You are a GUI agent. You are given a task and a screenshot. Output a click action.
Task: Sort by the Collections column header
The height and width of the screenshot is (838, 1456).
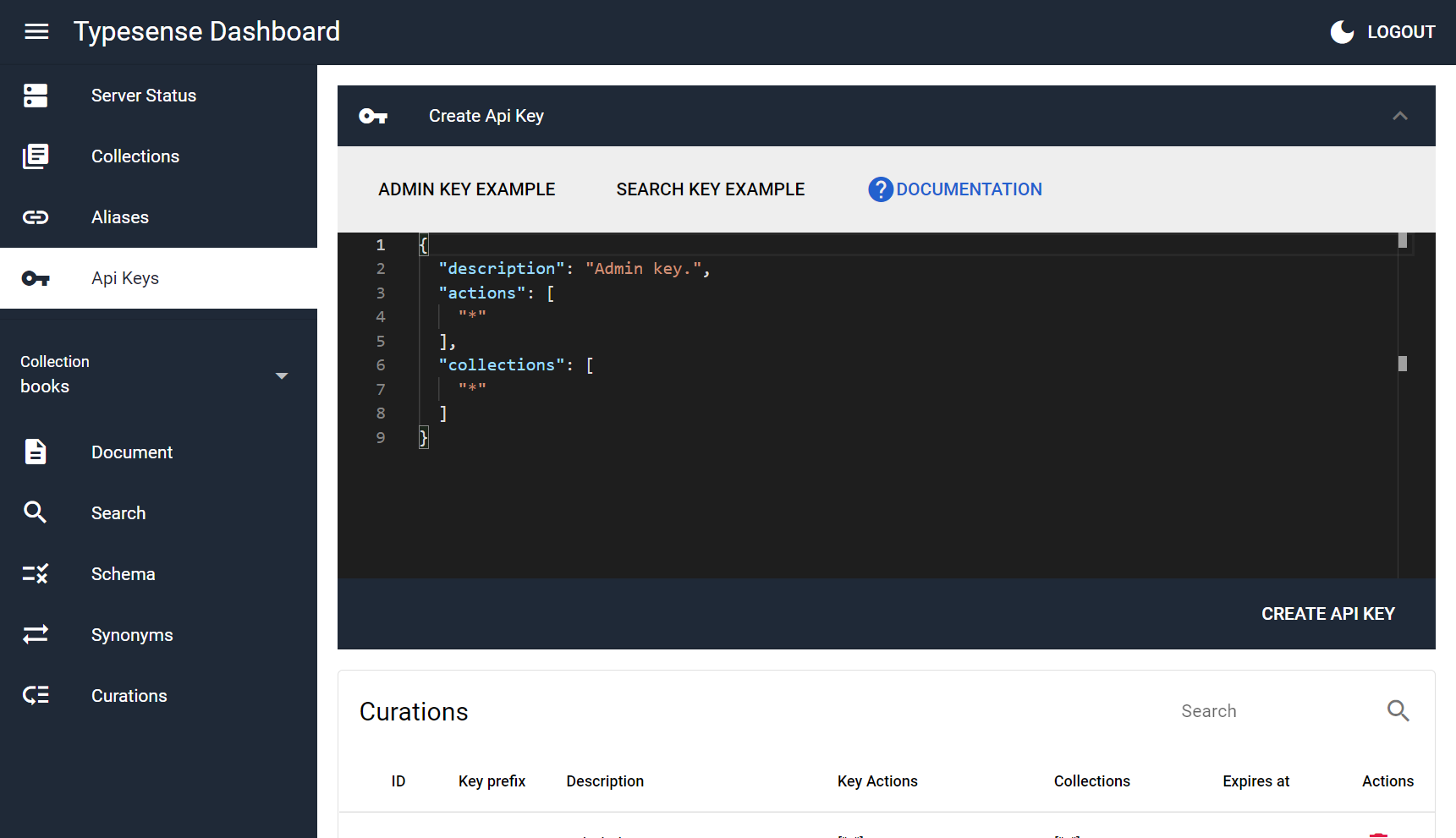pyautogui.click(x=1091, y=781)
